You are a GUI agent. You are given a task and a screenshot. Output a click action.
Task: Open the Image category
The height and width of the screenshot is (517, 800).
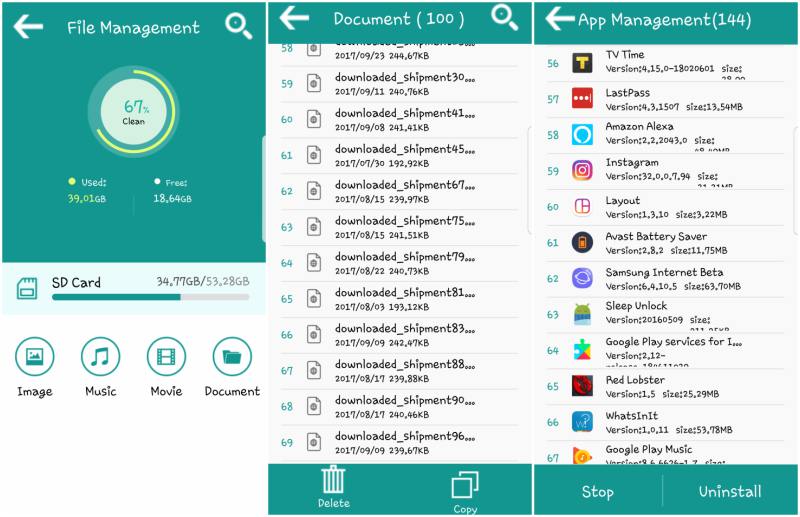click(34, 356)
